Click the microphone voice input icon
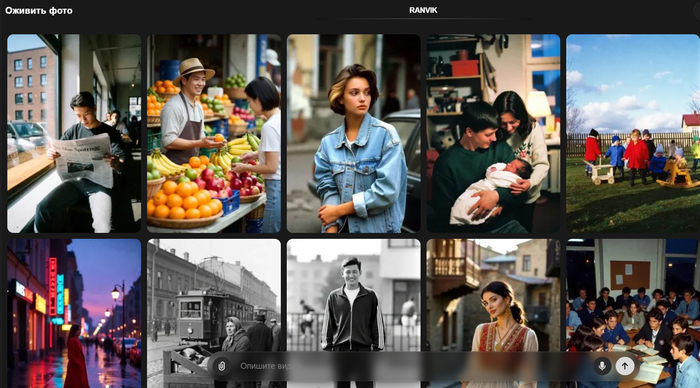This screenshot has height=388, width=700. pos(602,366)
